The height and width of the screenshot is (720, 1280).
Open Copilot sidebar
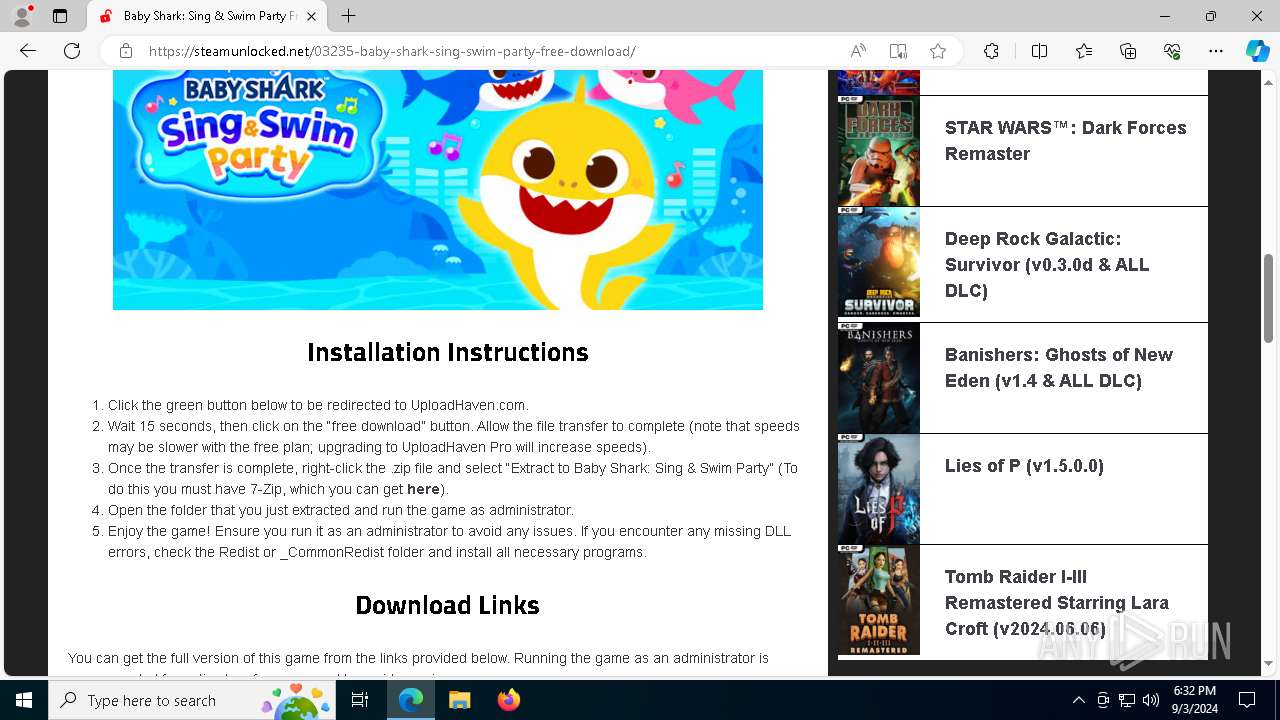coord(1257,51)
